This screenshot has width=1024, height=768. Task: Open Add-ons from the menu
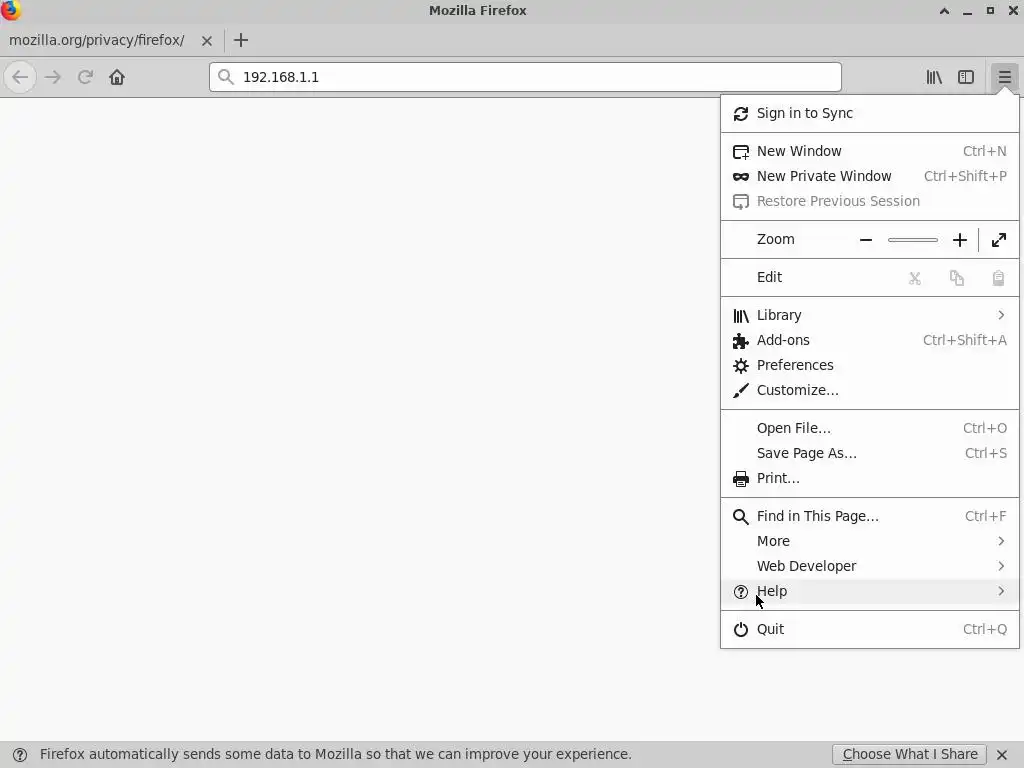coord(869,340)
